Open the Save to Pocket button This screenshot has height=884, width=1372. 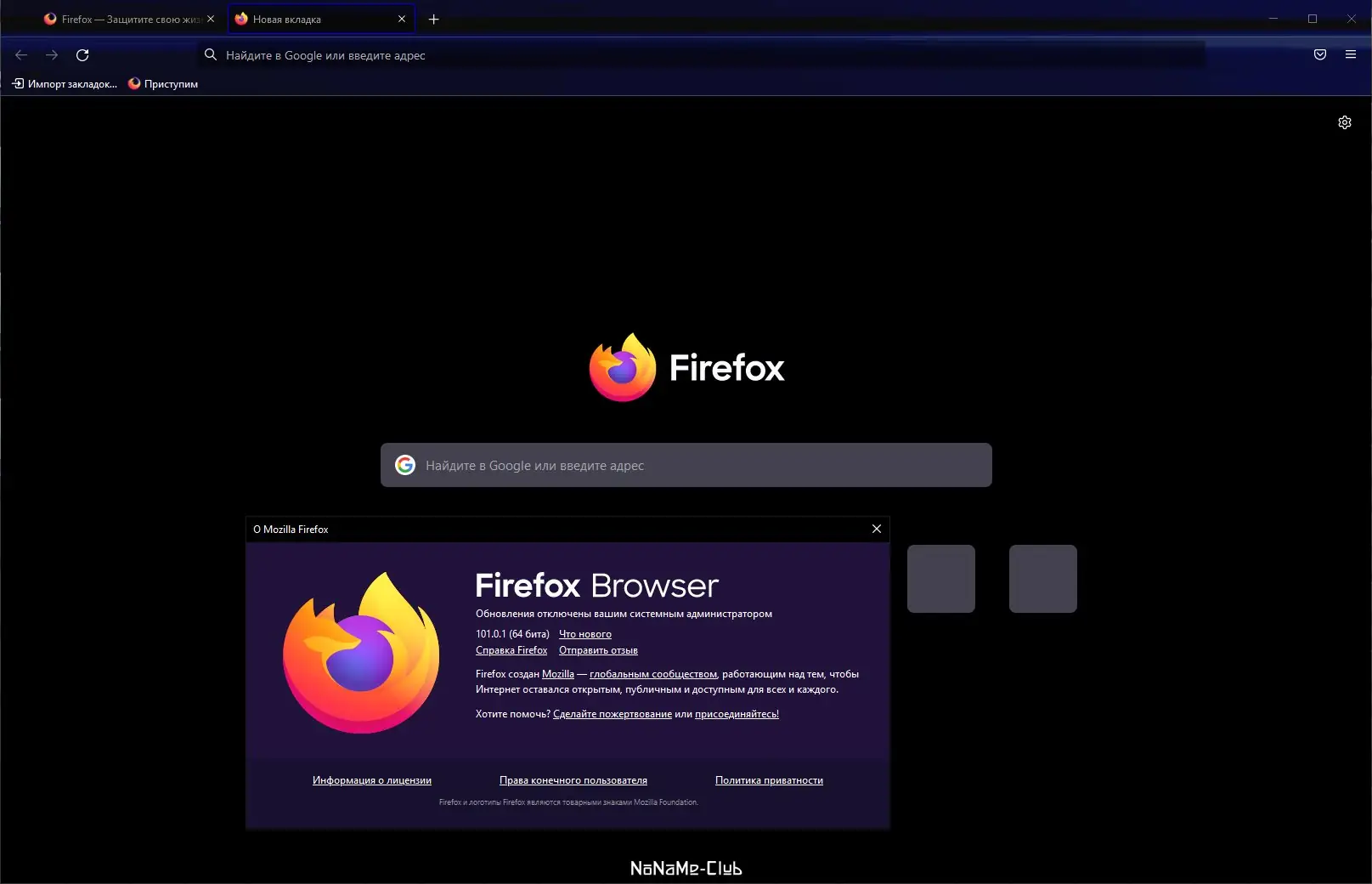pyautogui.click(x=1320, y=55)
